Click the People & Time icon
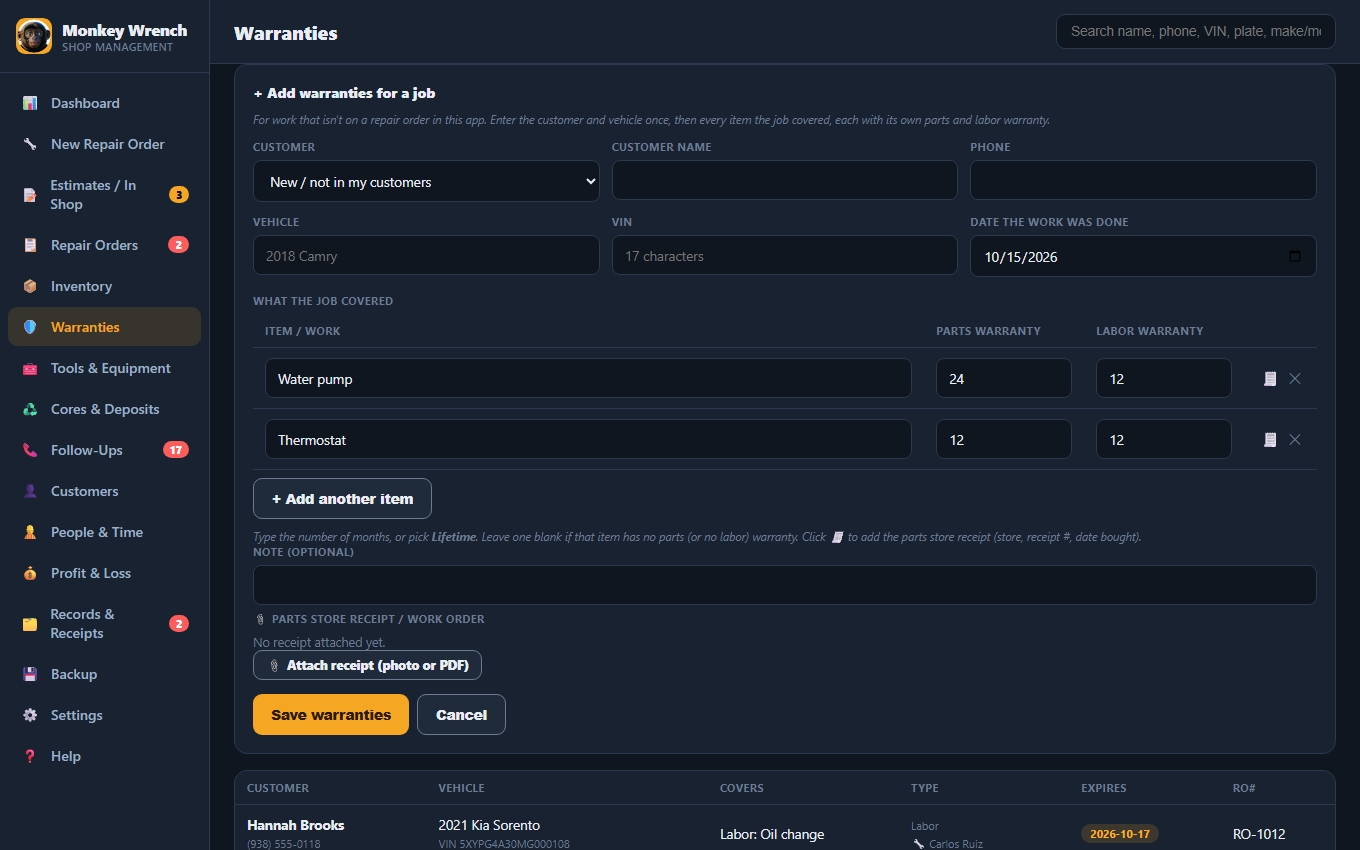This screenshot has height=850, width=1360. point(30,532)
